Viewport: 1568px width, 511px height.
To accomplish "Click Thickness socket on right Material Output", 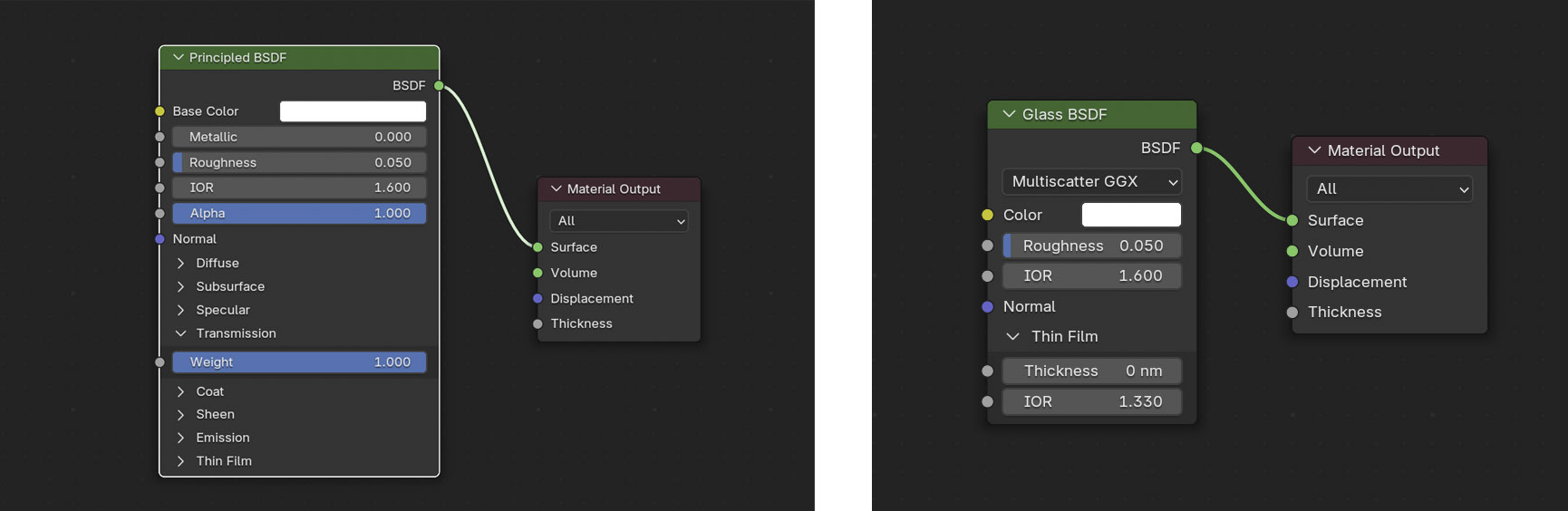I will click(1292, 313).
